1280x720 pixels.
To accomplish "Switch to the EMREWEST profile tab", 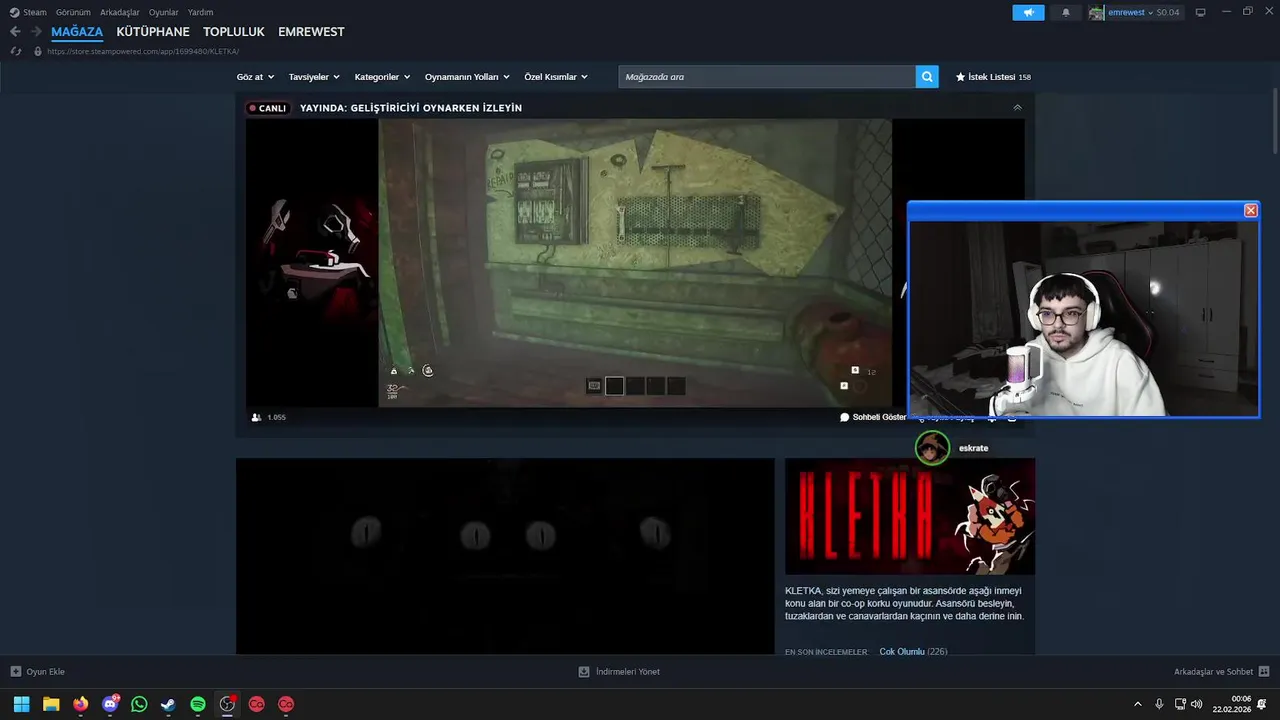I will point(311,32).
